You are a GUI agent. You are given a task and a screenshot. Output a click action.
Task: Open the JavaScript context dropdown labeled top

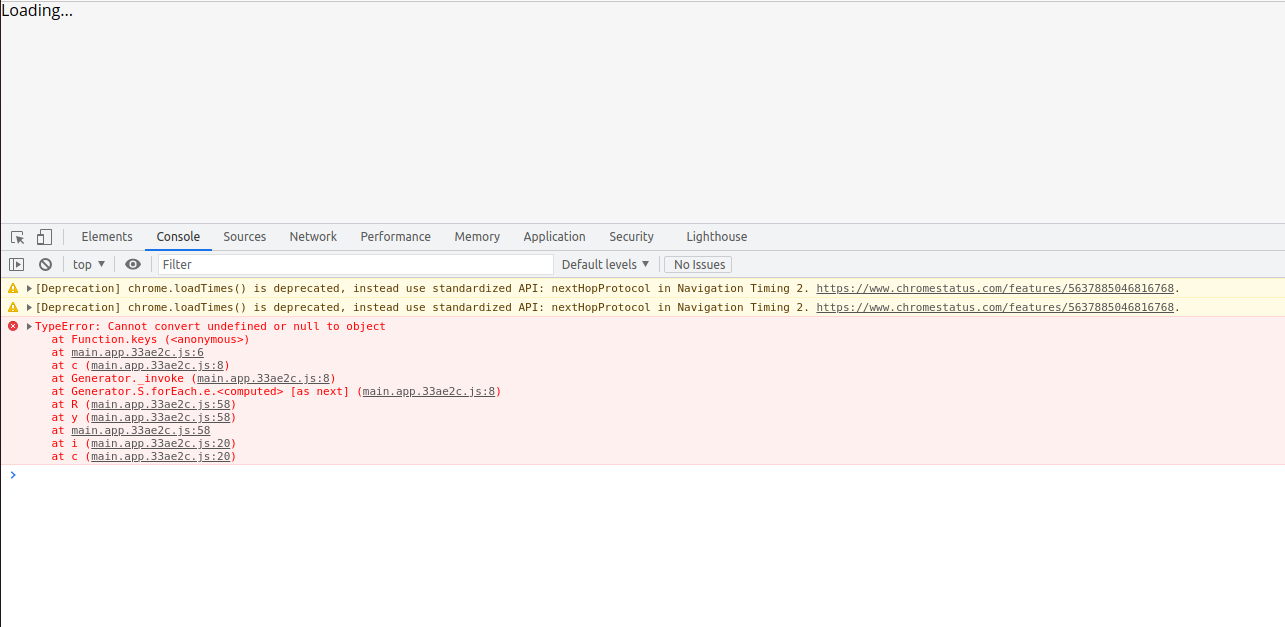(x=88, y=263)
